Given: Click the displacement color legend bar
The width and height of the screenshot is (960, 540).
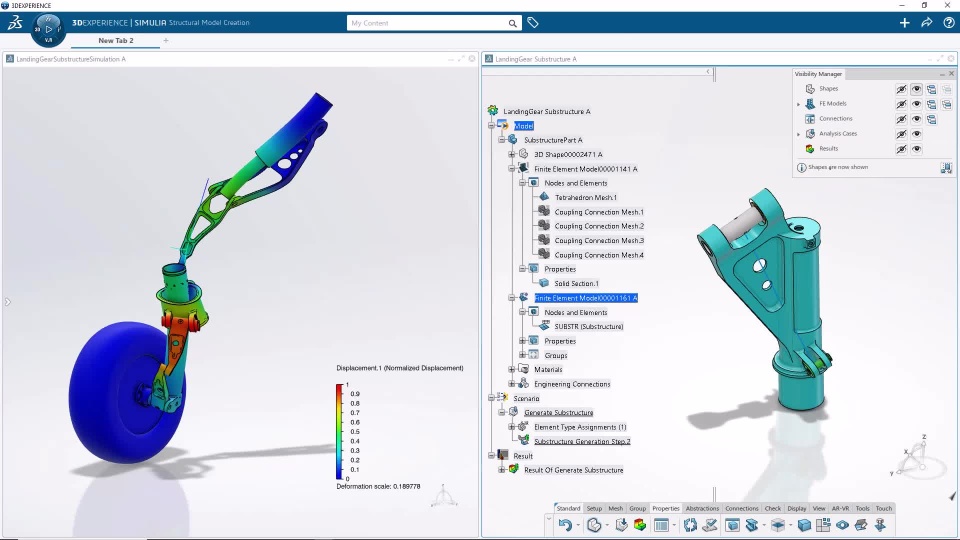Looking at the screenshot, I should click(339, 432).
